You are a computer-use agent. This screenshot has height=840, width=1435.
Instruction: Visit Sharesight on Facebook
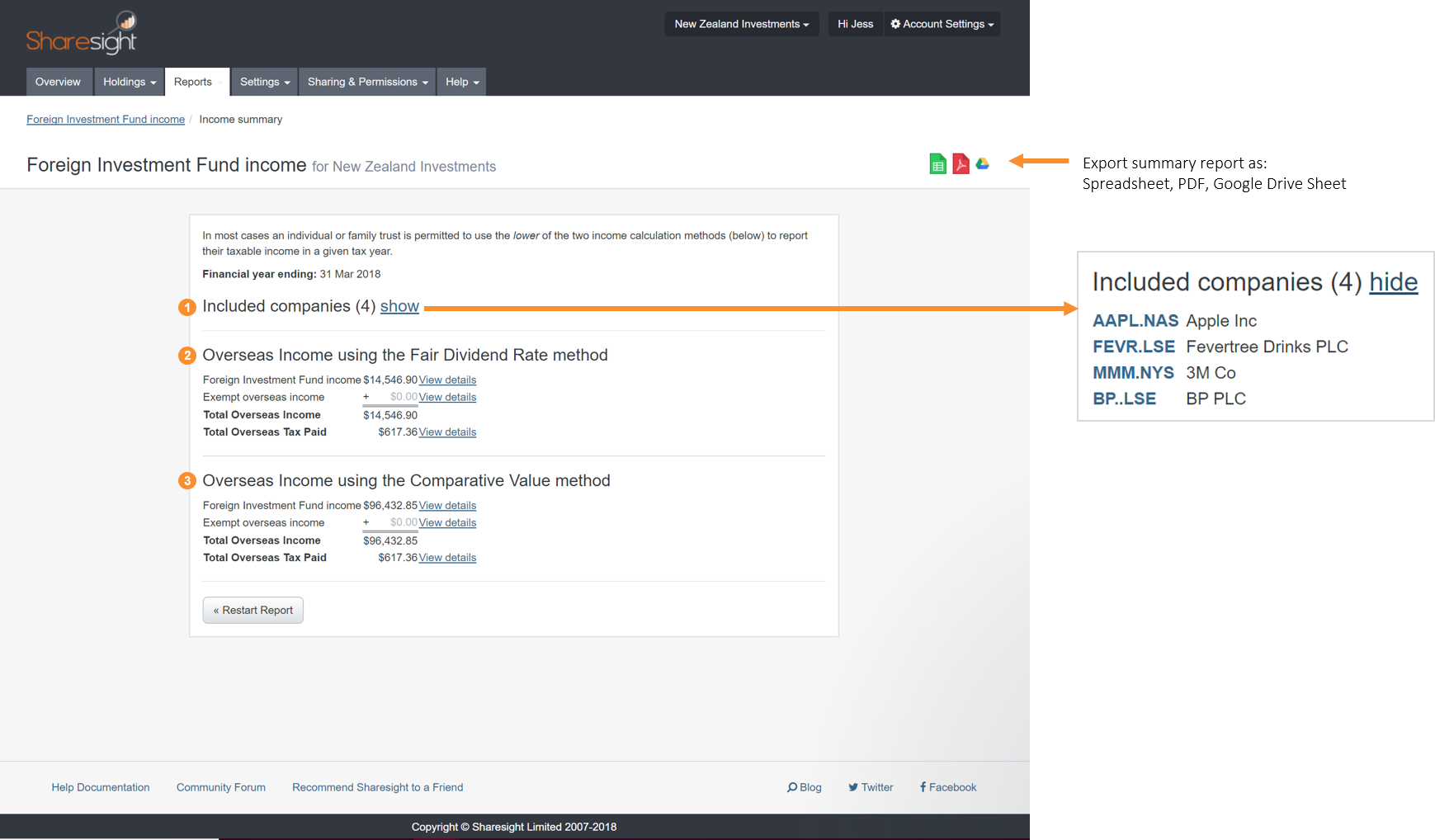[947, 787]
